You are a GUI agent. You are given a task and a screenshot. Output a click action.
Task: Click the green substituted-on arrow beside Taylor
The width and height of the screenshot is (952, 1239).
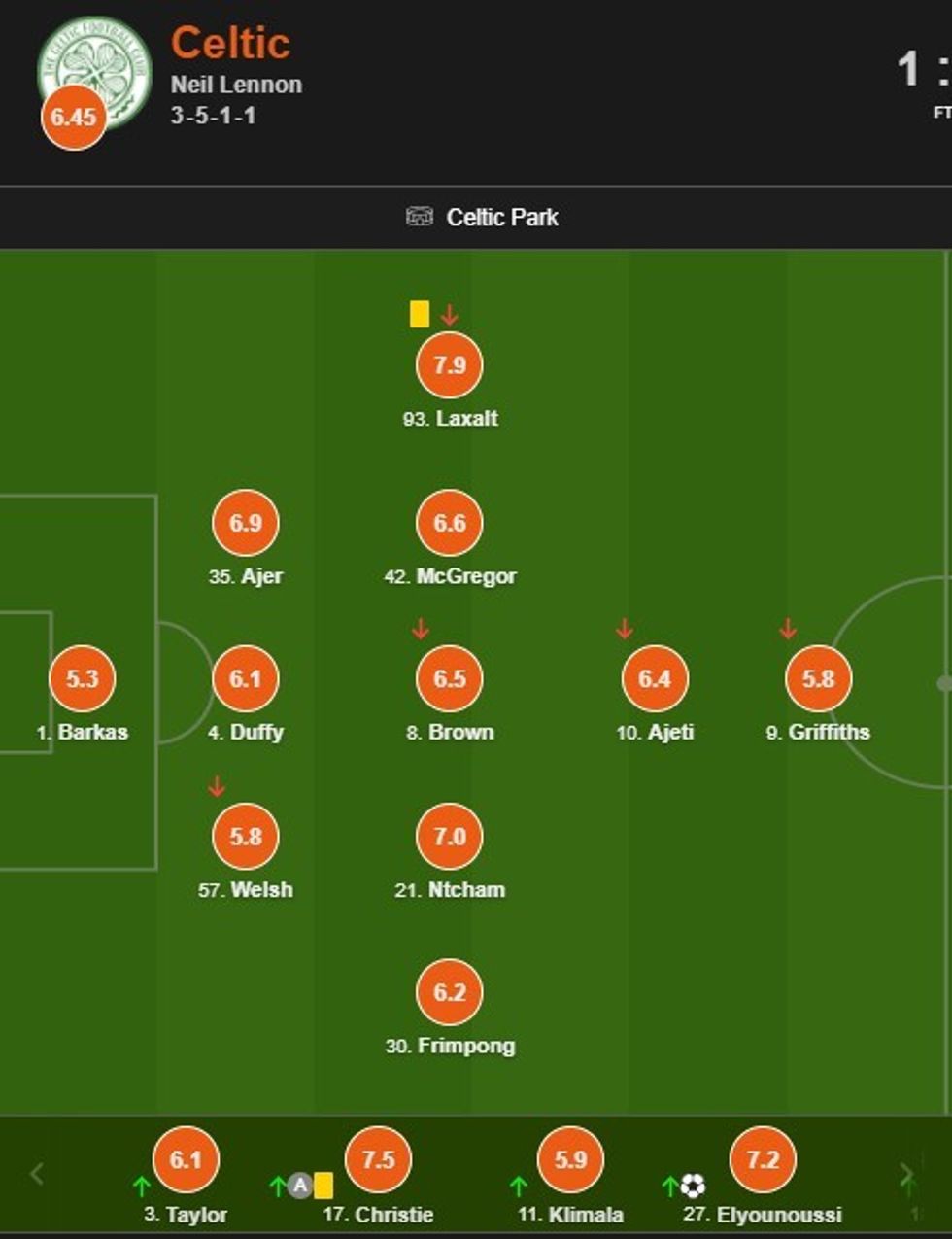[x=142, y=1186]
